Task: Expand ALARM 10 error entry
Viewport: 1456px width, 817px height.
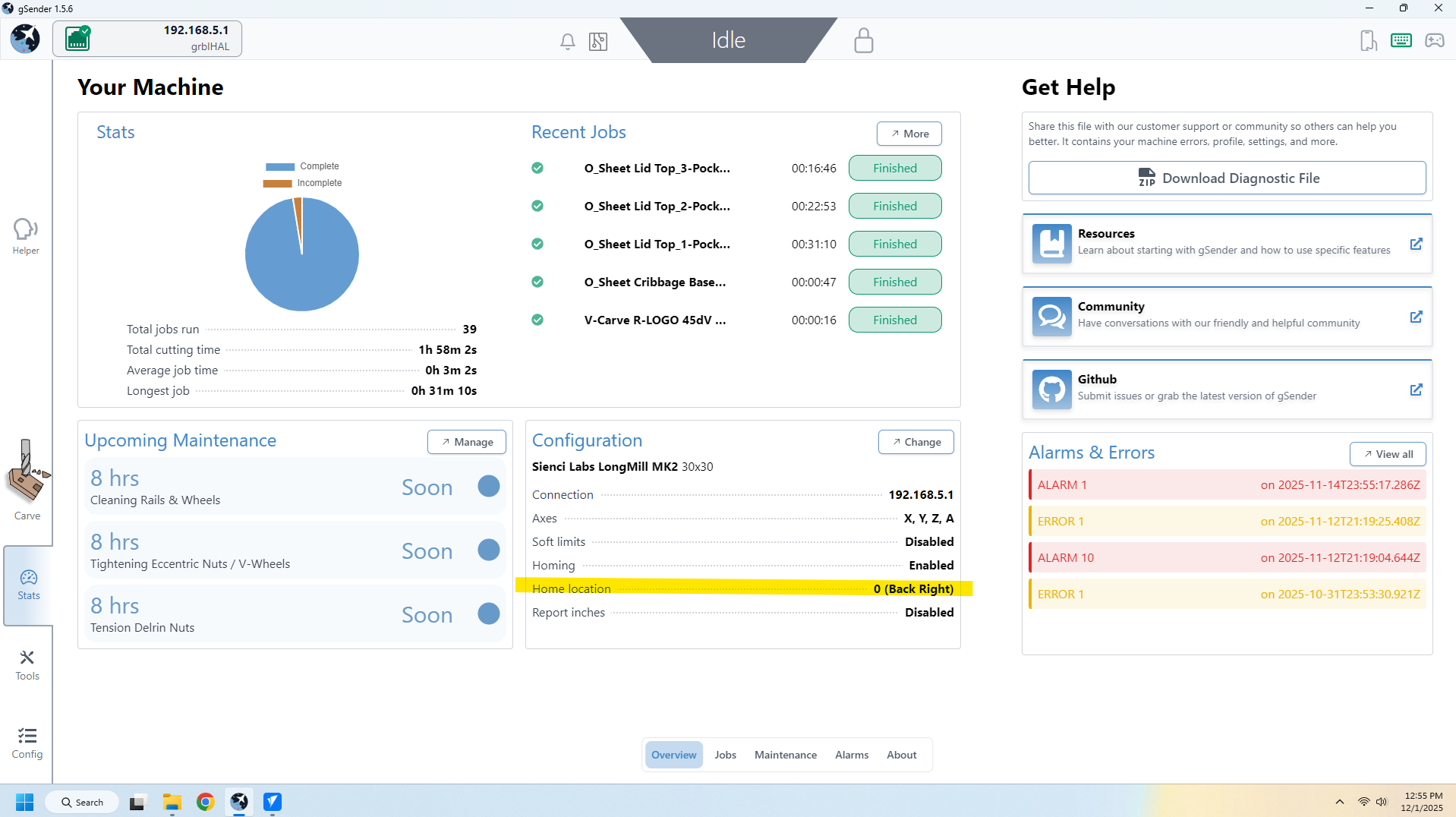Action: click(x=1227, y=557)
